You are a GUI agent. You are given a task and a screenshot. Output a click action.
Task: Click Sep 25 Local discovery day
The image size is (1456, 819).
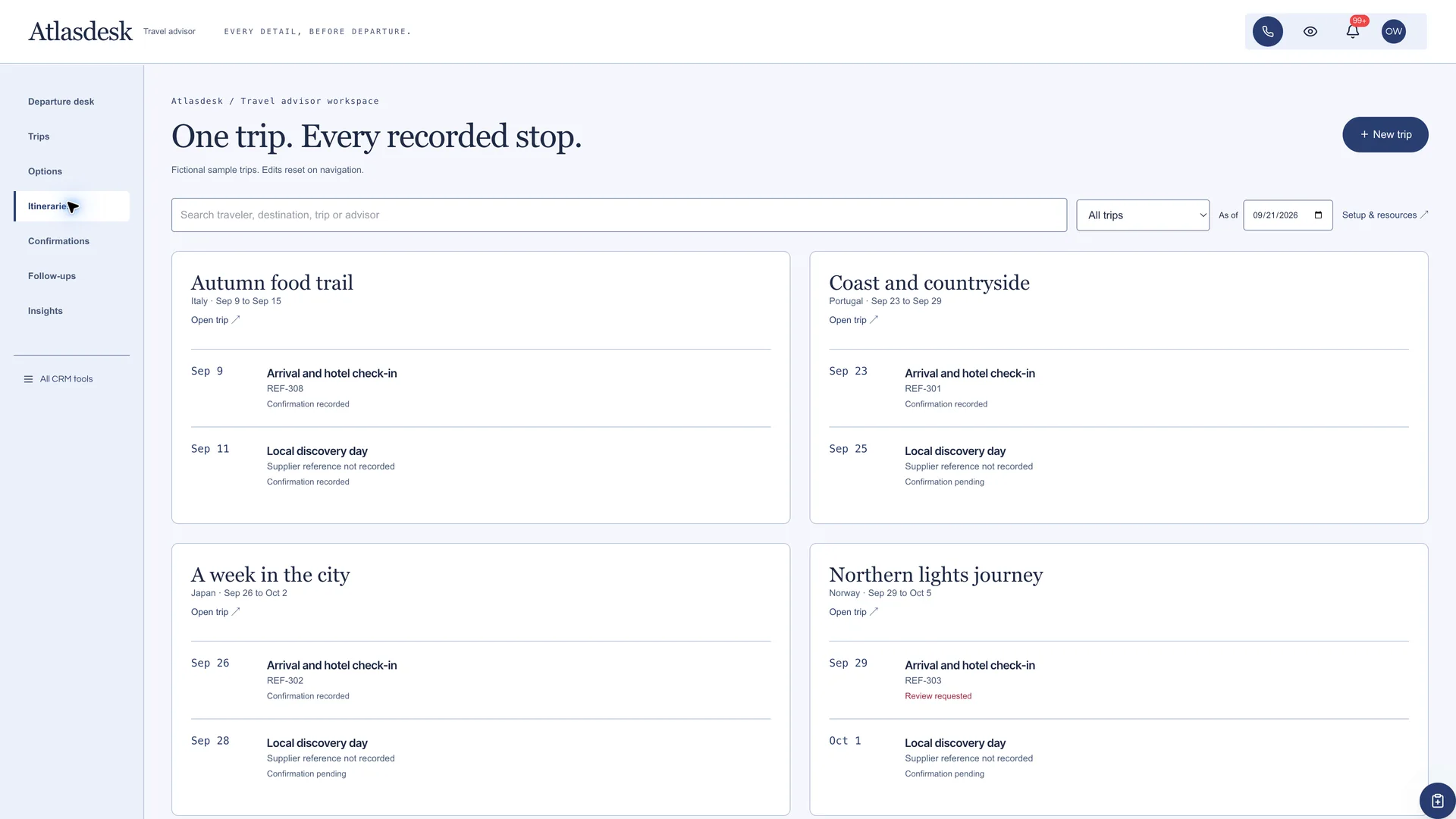point(955,451)
